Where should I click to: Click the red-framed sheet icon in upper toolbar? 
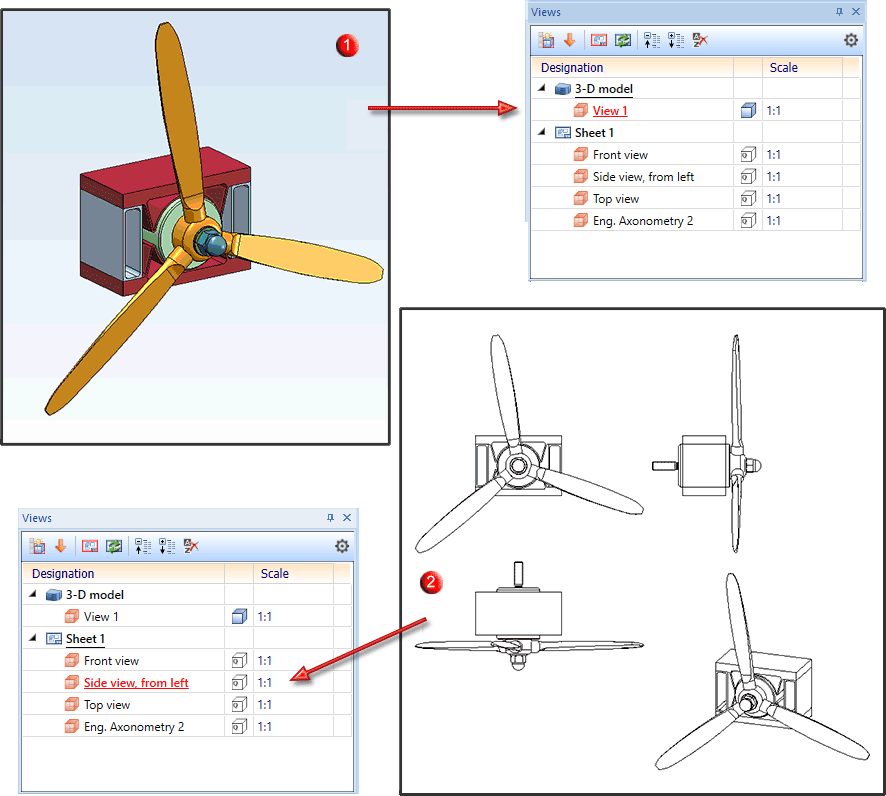[x=599, y=40]
